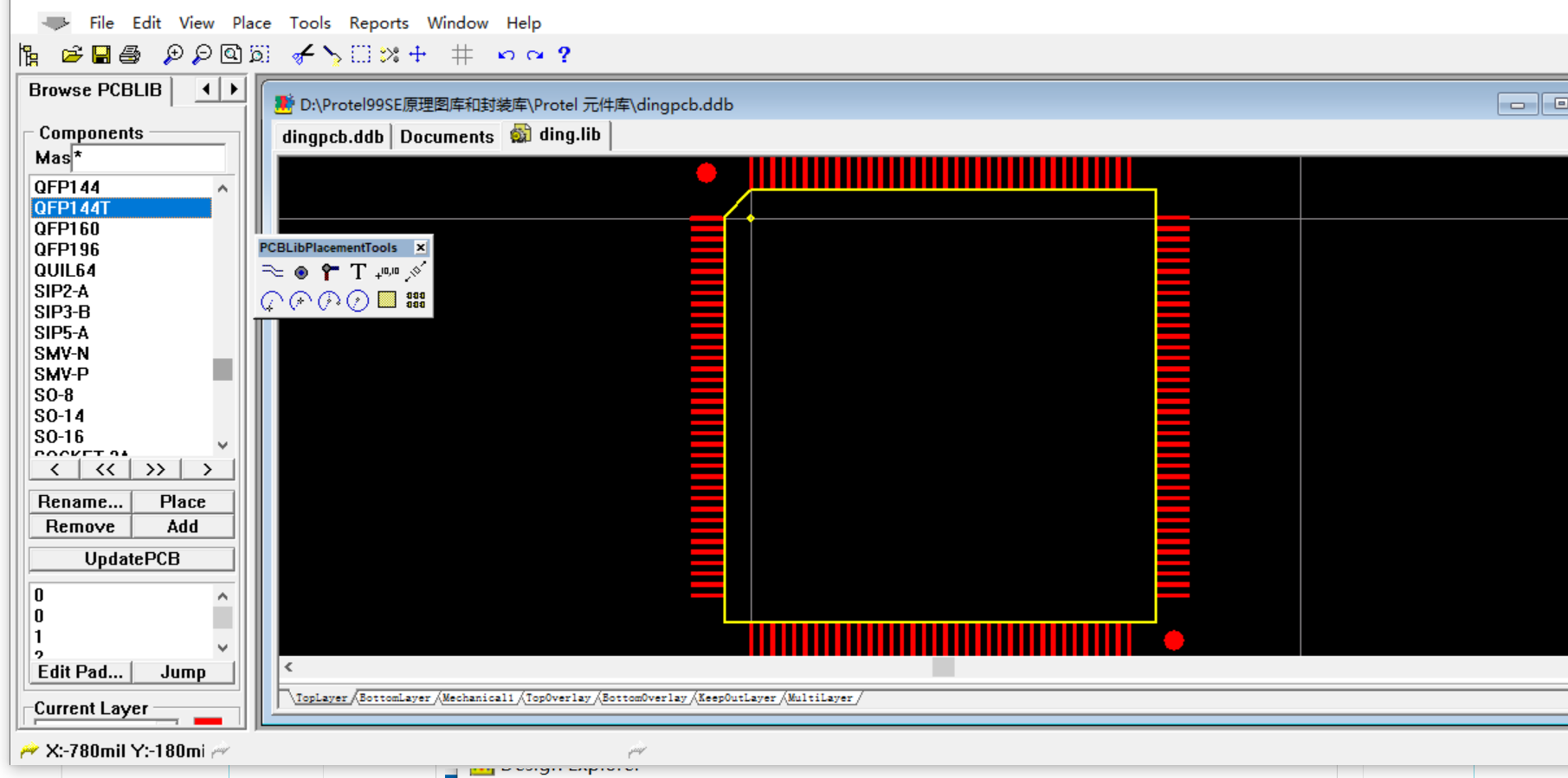Cut selection with the scissors icon

click(x=302, y=55)
